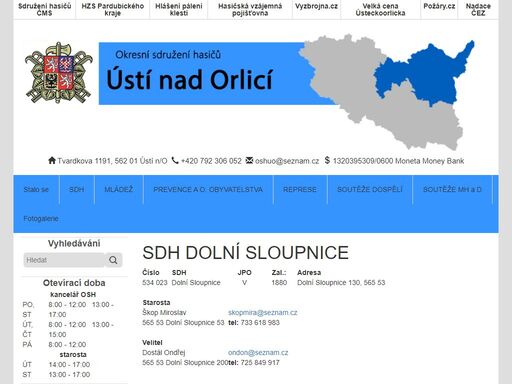The width and height of the screenshot is (512, 384).
Task: Open Hasičská vzájemná pojišťovna link
Action: click(x=250, y=9)
